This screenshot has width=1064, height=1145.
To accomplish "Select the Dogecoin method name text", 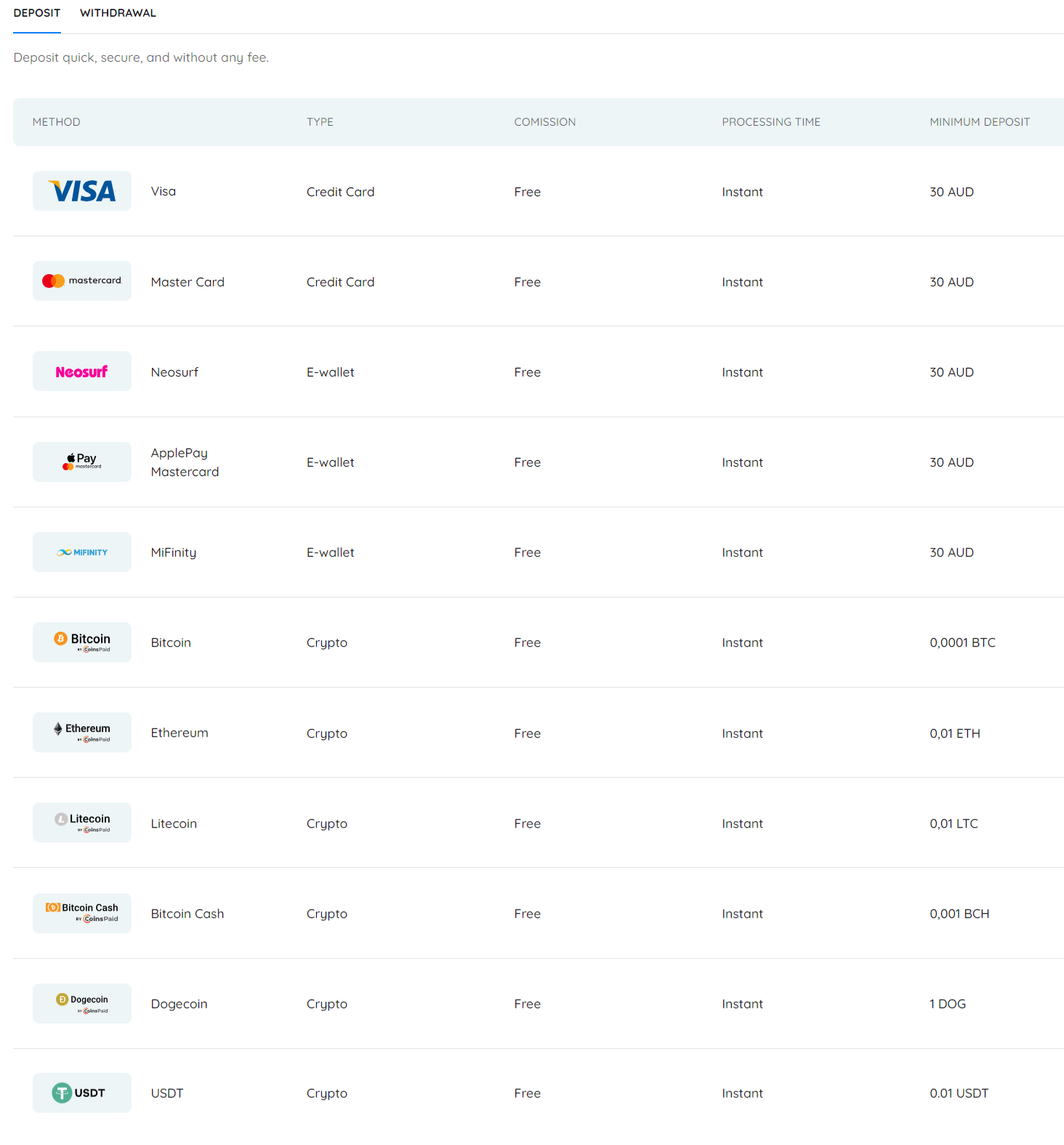I will tap(179, 1004).
